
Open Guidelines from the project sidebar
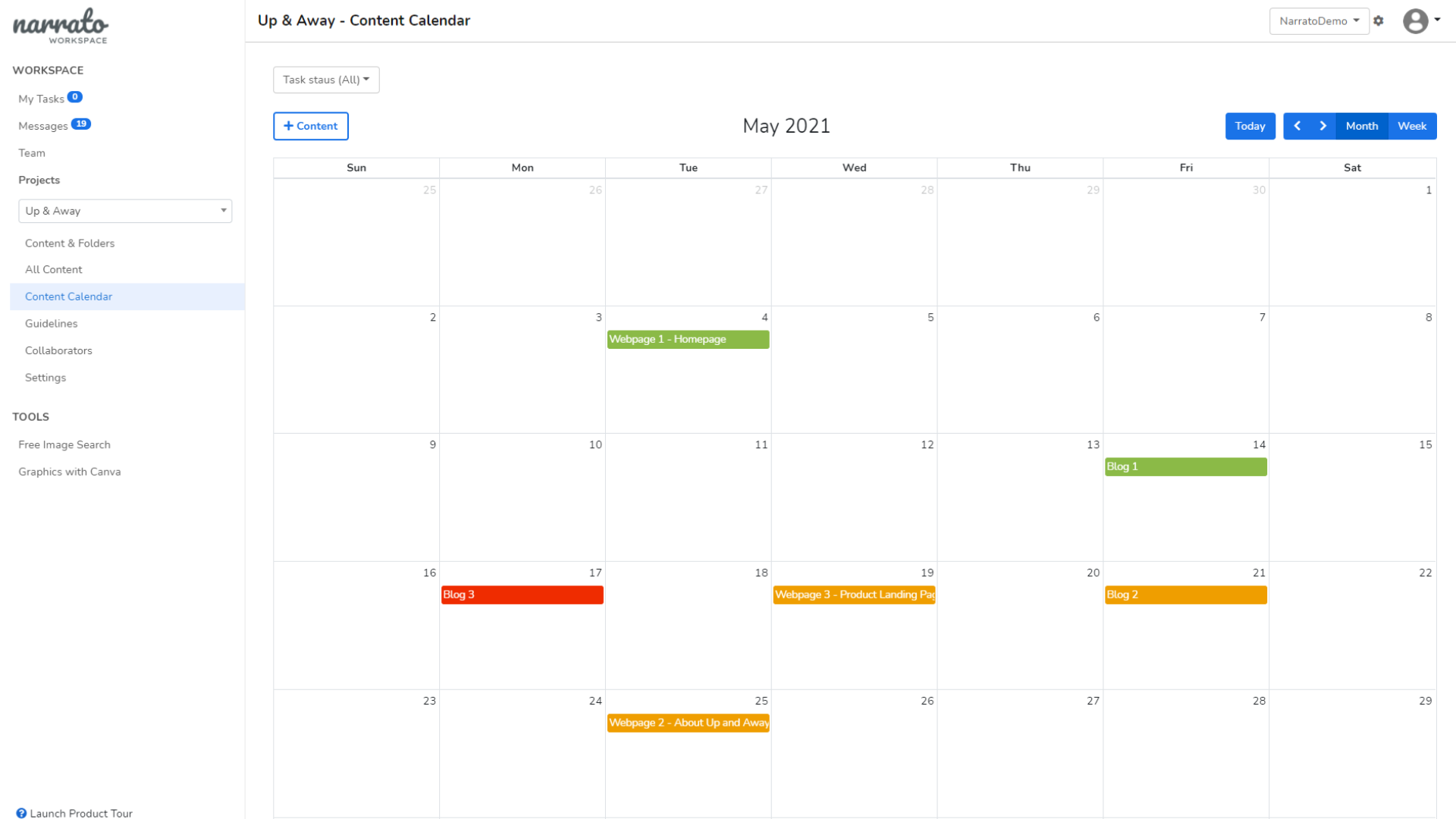click(x=51, y=323)
